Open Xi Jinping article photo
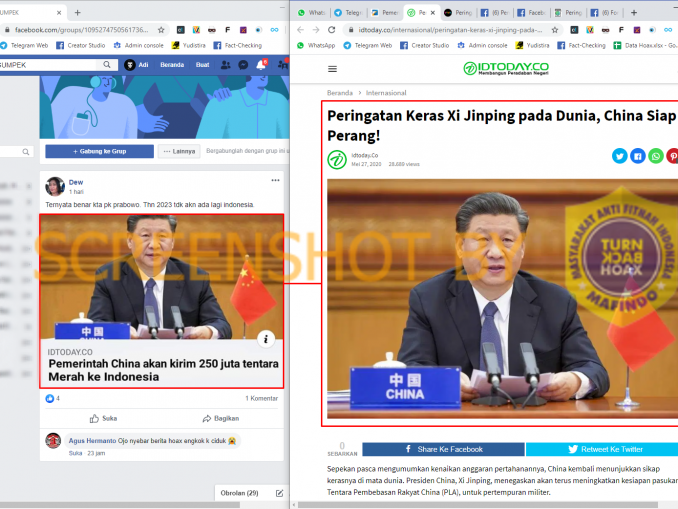The width and height of the screenshot is (678, 509). [x=502, y=299]
